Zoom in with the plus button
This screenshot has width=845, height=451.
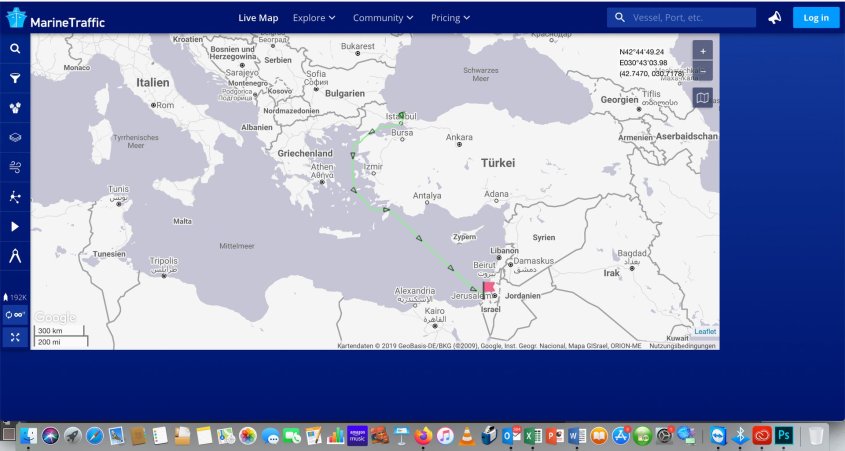703,51
